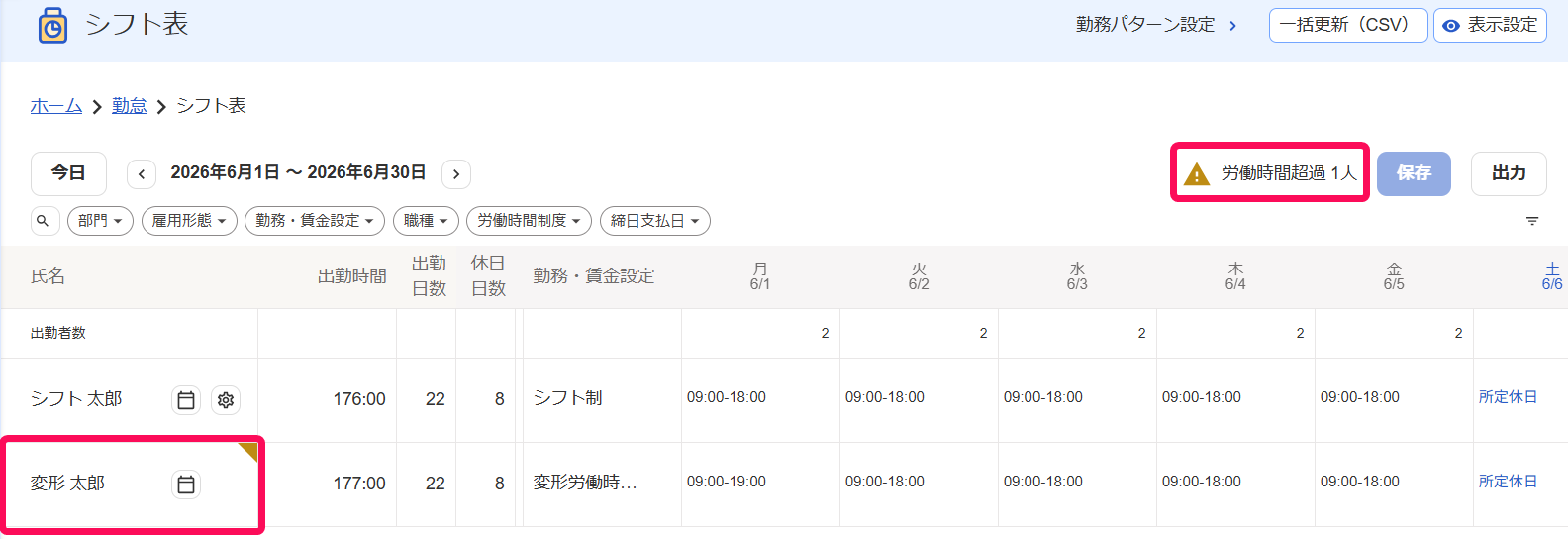Open calendar icon for 変形 太郎
Screen dimensions: 1568x539
(x=186, y=485)
